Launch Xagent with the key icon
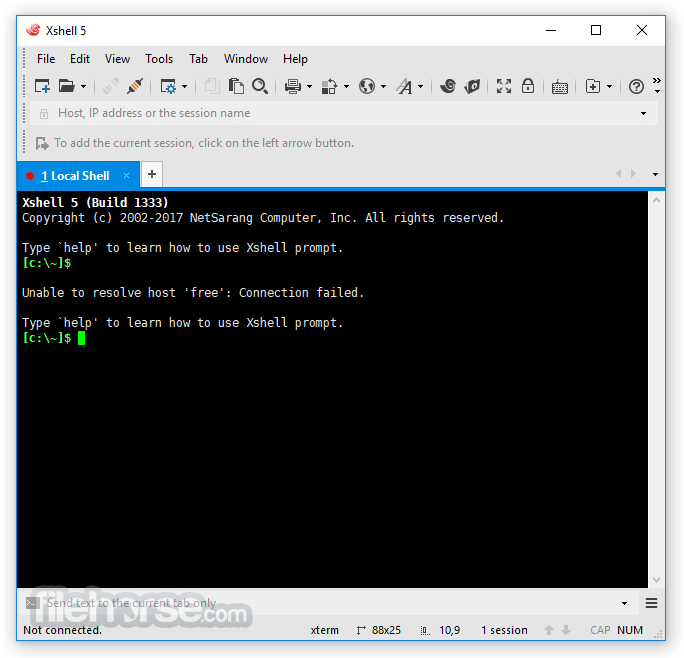 (x=472, y=86)
